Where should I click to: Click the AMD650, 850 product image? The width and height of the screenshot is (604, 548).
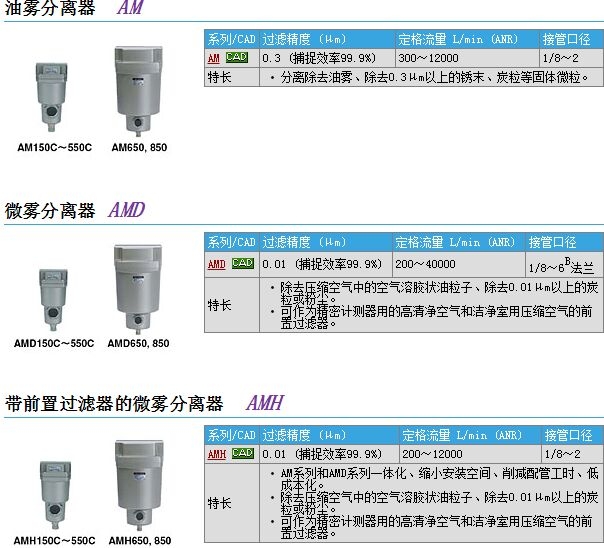click(x=132, y=288)
